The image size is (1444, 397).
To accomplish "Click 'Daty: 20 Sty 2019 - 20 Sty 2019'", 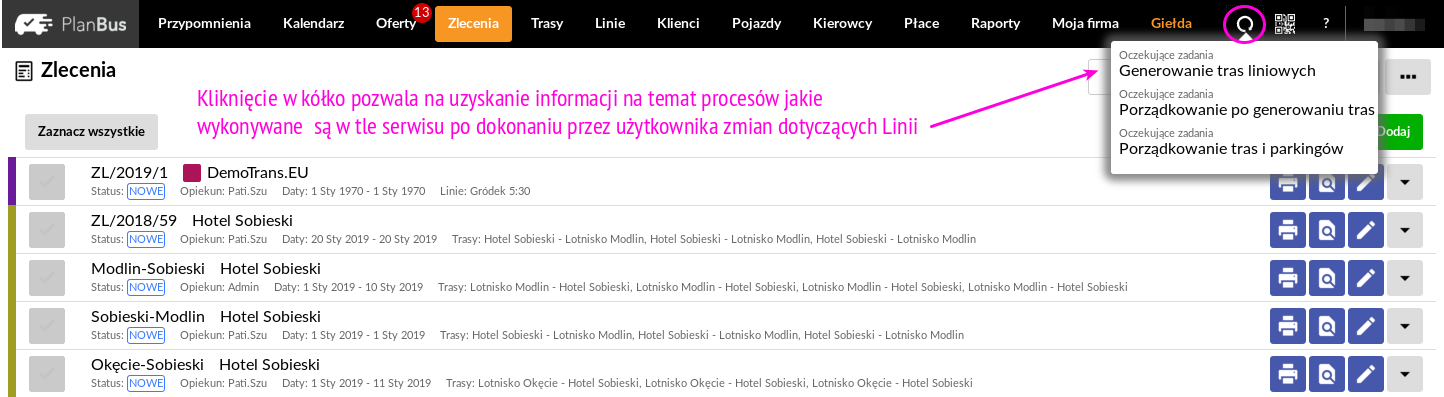I will [x=360, y=239].
